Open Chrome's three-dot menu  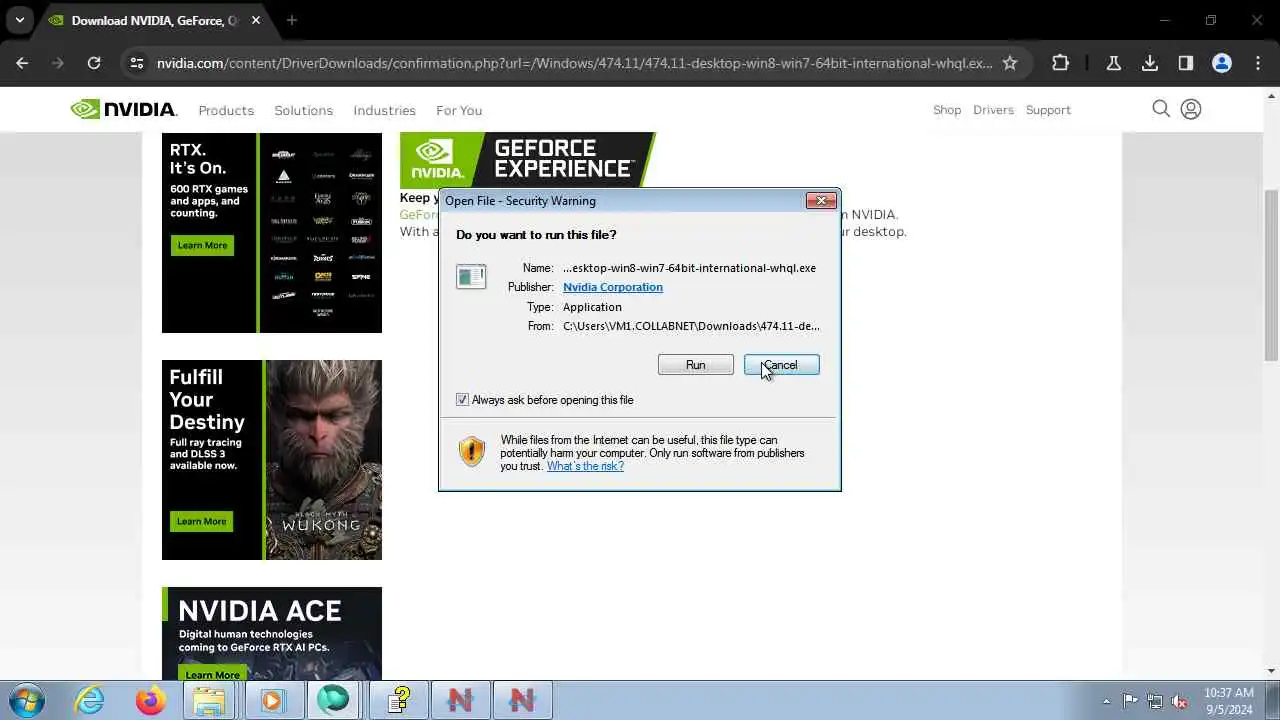pyautogui.click(x=1258, y=63)
